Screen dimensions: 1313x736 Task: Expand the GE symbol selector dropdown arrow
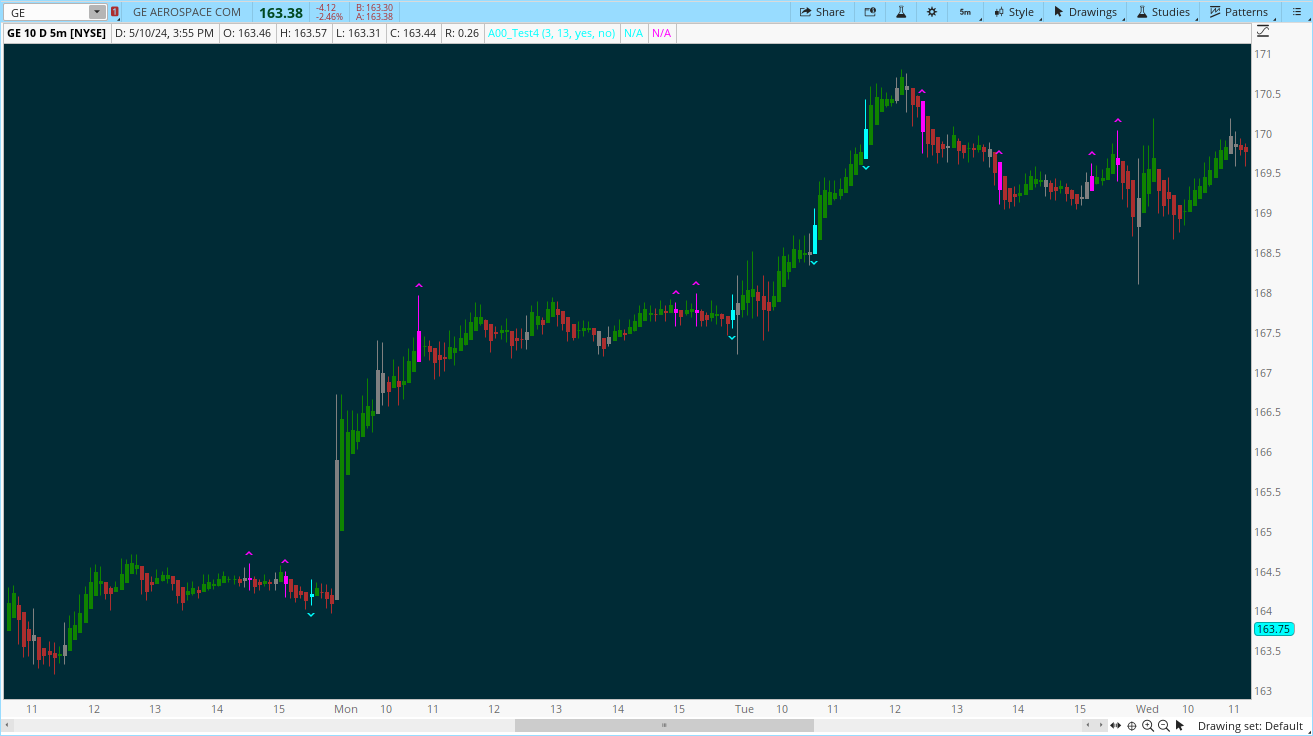97,12
